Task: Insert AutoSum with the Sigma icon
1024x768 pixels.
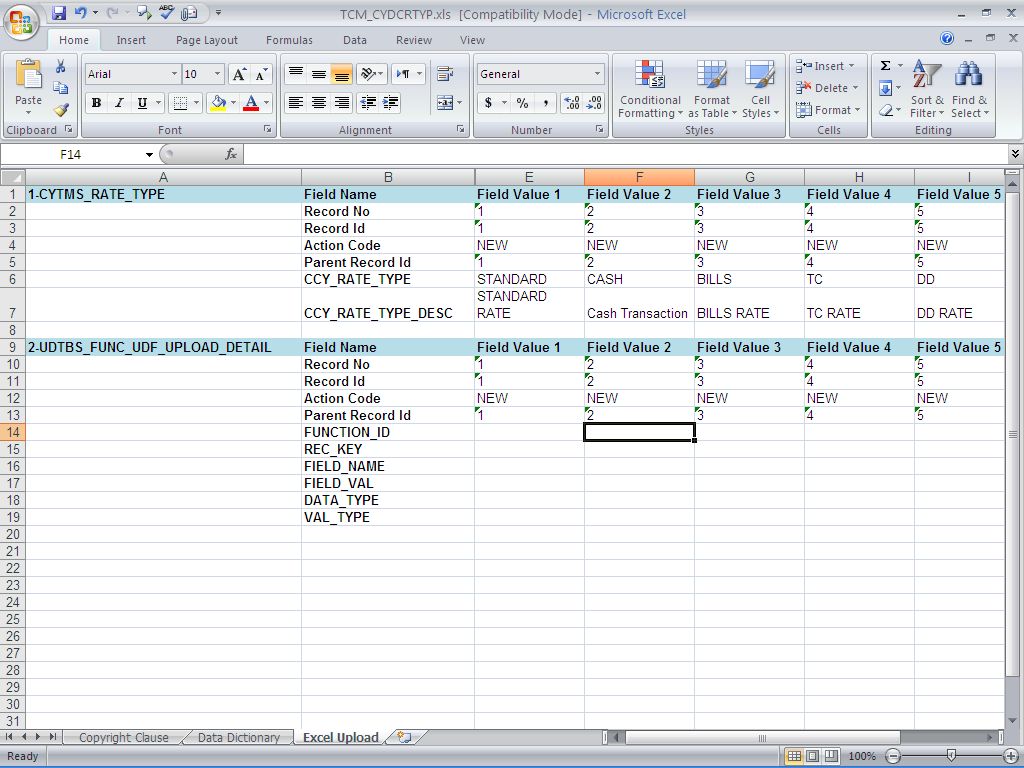Action: click(x=886, y=65)
